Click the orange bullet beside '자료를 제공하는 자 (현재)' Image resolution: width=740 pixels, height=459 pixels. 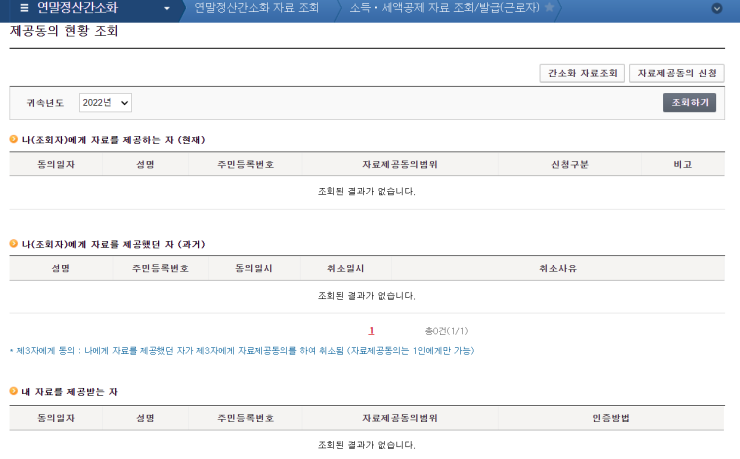click(14, 140)
